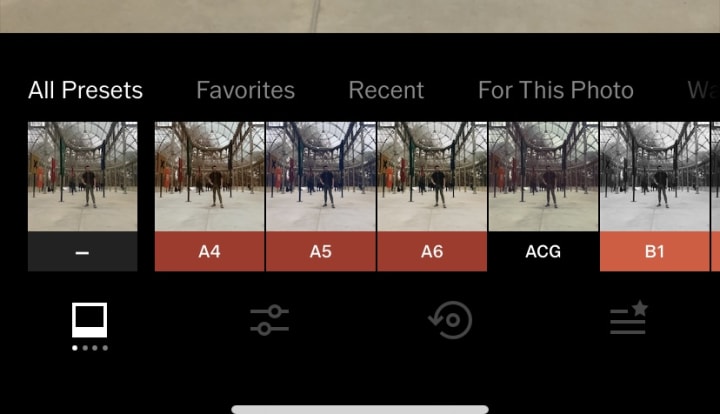Screen dimensions: 720x414
Task: Open the For This Photo tab
Action: 556,90
